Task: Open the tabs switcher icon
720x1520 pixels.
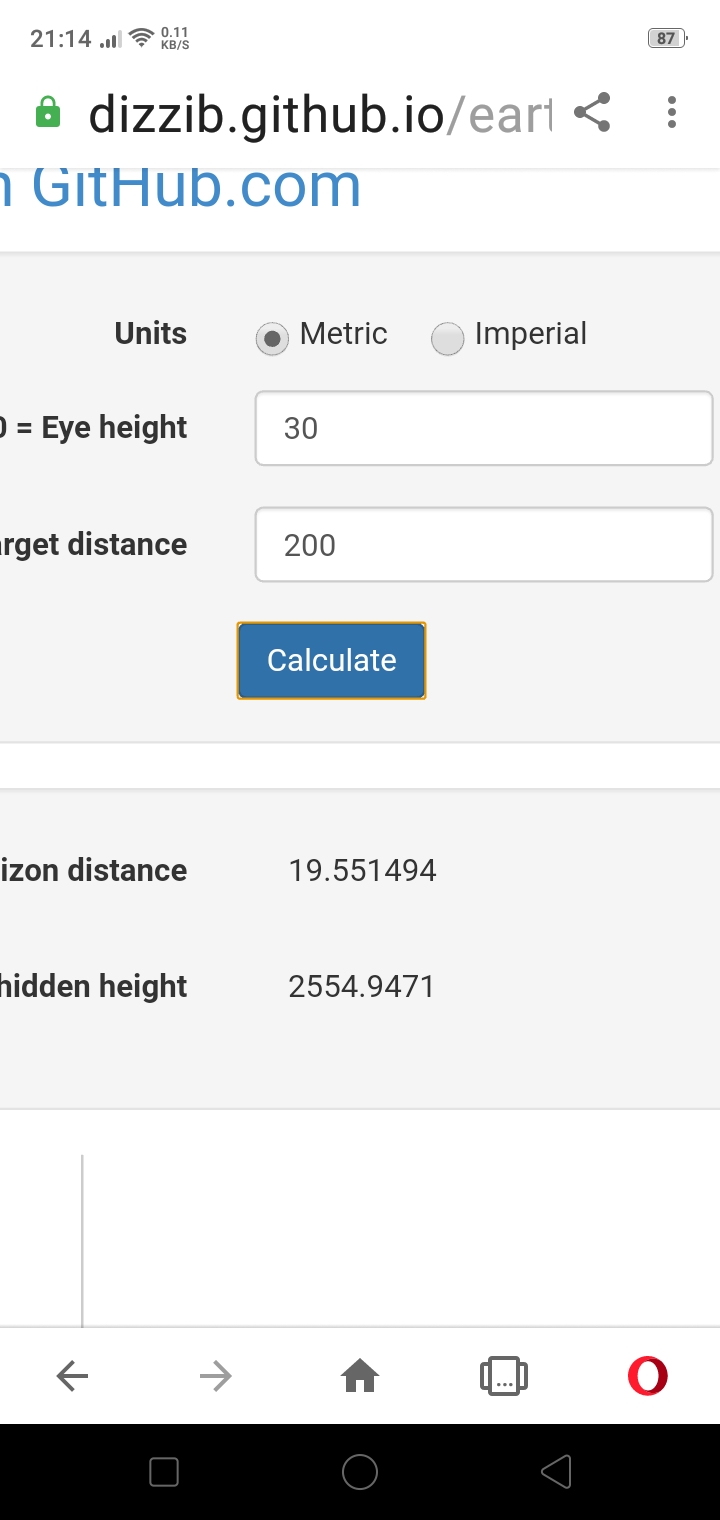Action: [x=504, y=1377]
